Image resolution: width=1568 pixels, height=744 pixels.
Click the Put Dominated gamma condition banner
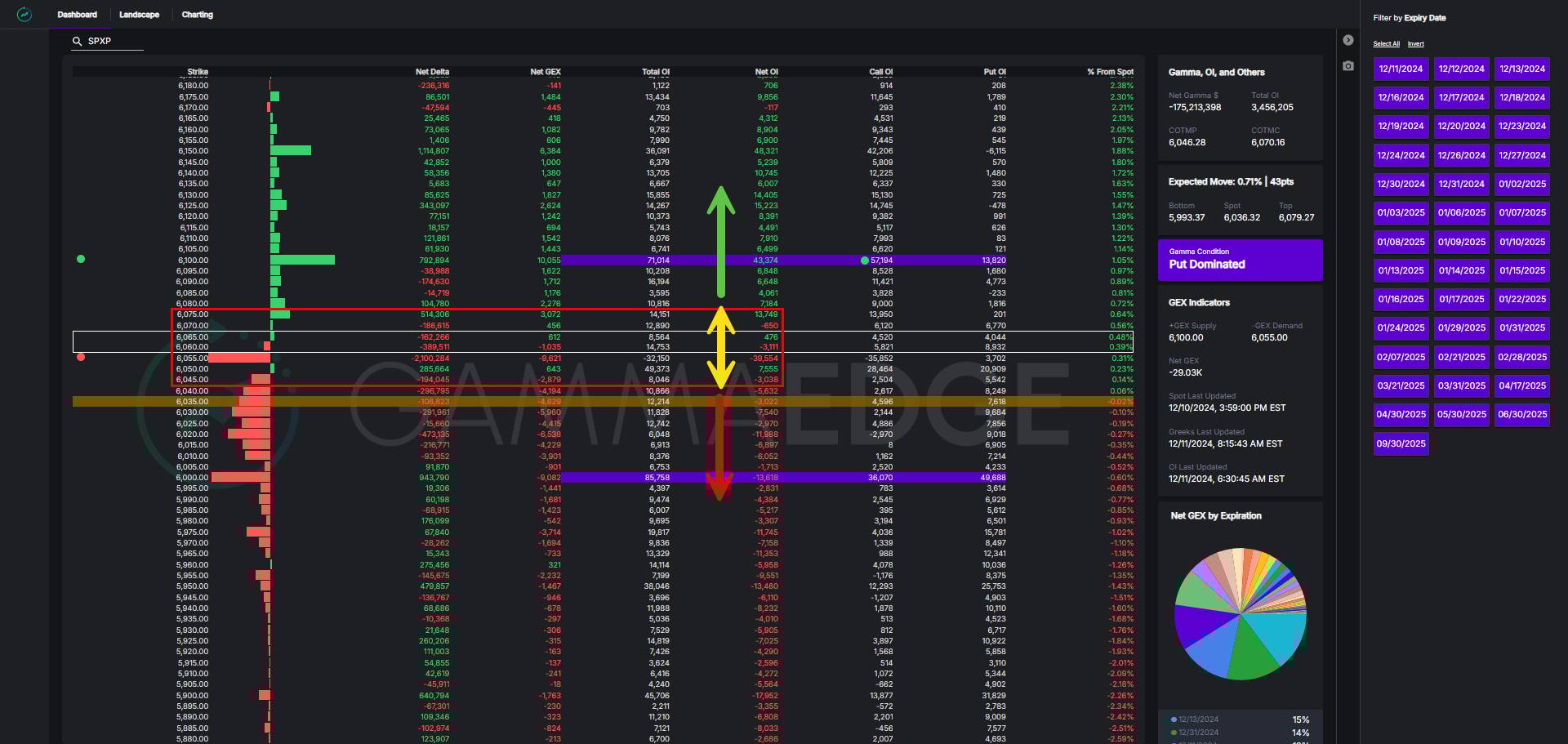(x=1240, y=259)
